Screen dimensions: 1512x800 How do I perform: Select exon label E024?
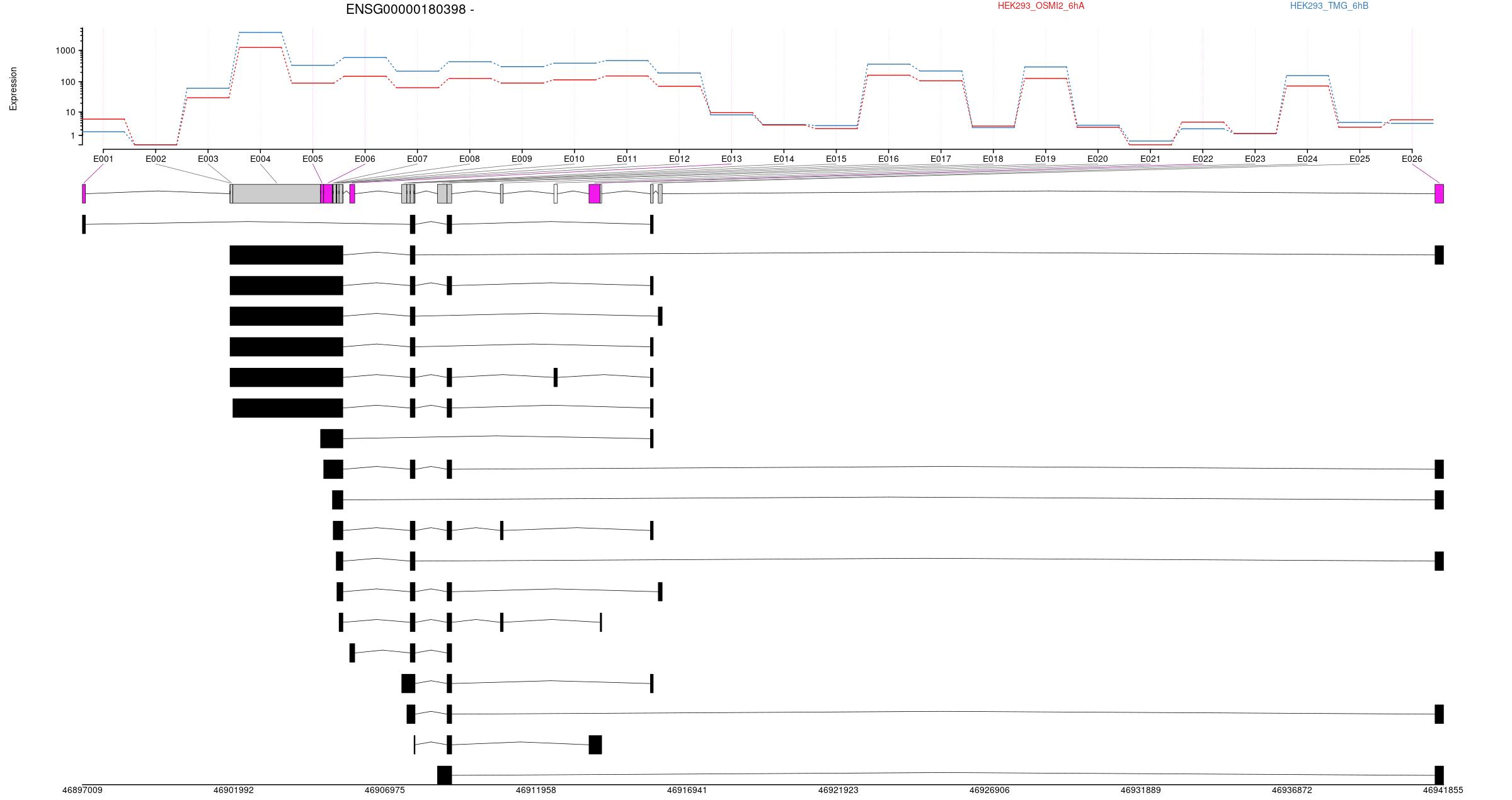1307,159
